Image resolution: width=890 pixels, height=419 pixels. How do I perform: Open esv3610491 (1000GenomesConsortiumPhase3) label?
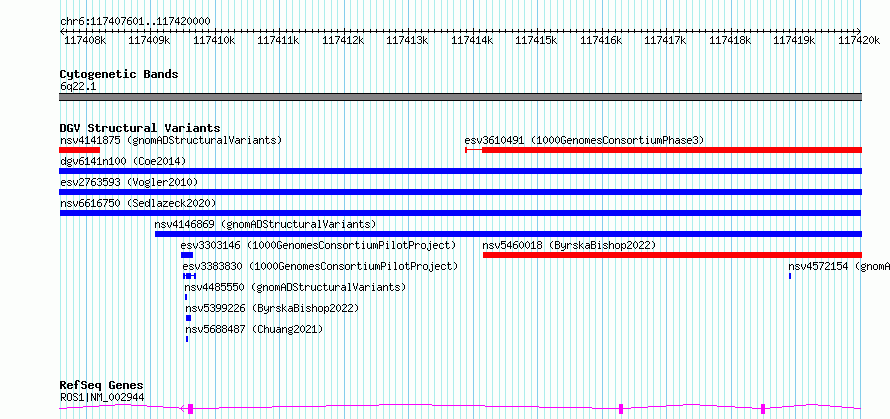coord(585,140)
